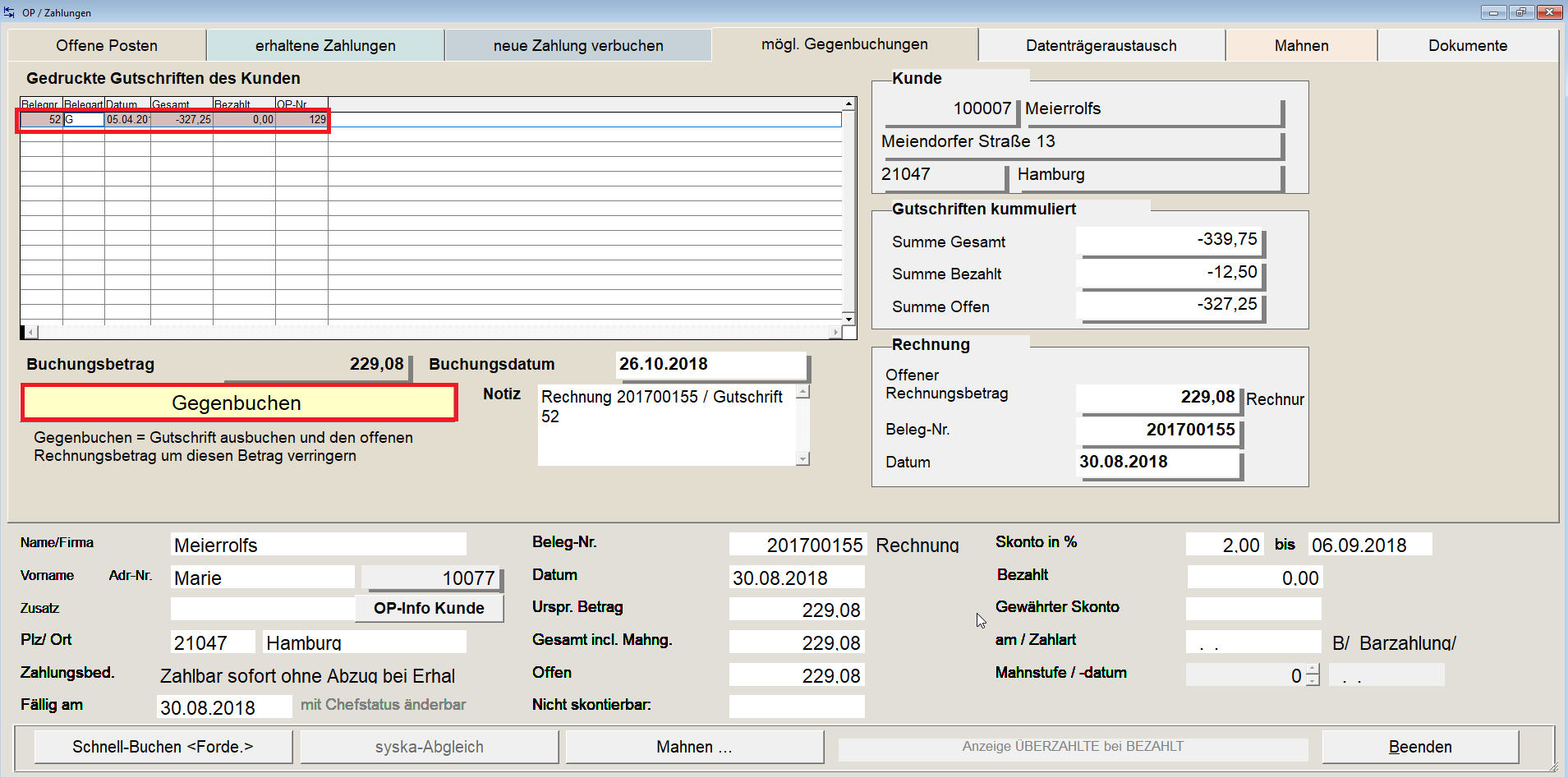The image size is (1568, 778).
Task: Click the Bezahlt column header in table
Action: (244, 104)
